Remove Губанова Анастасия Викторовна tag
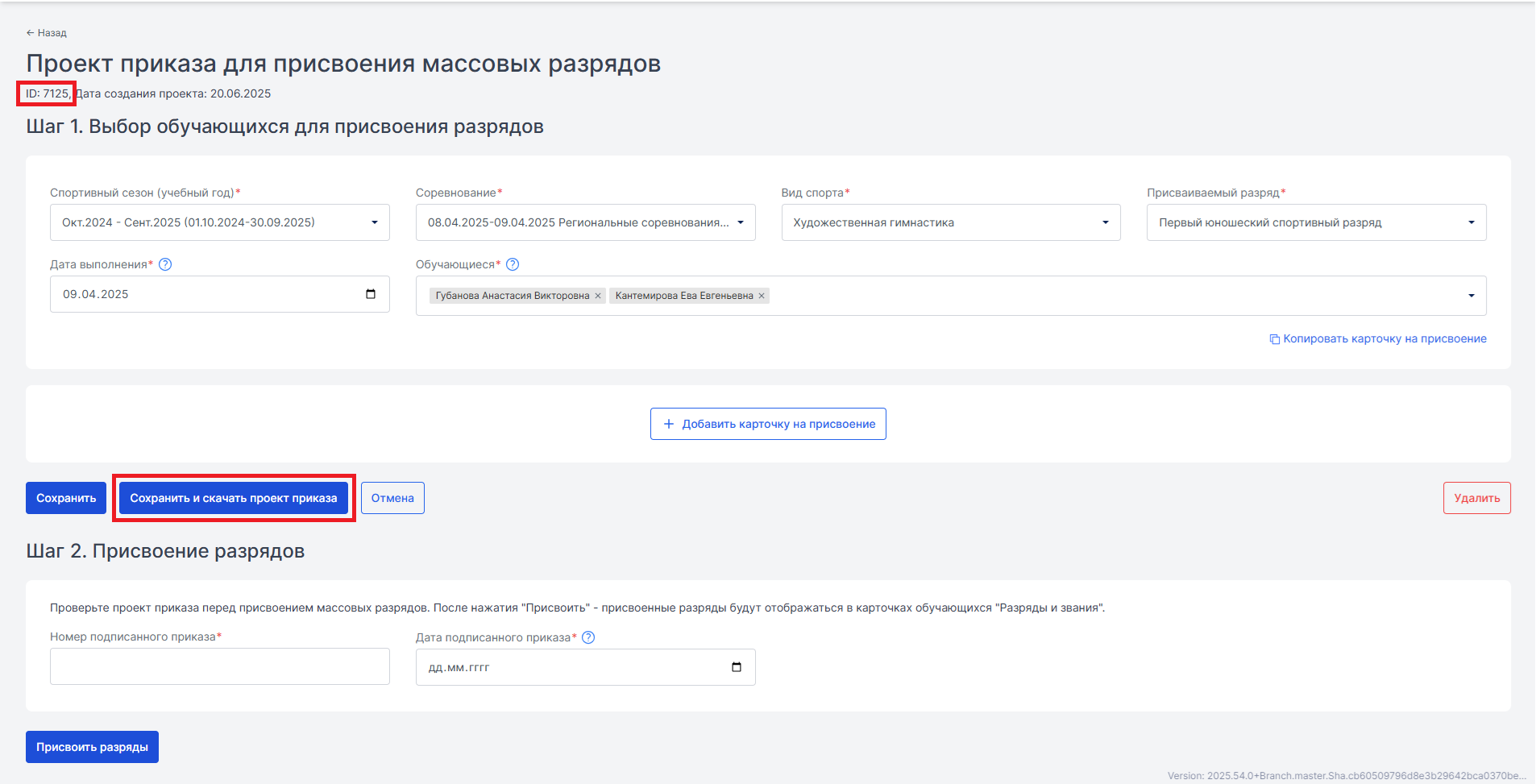 click(598, 296)
